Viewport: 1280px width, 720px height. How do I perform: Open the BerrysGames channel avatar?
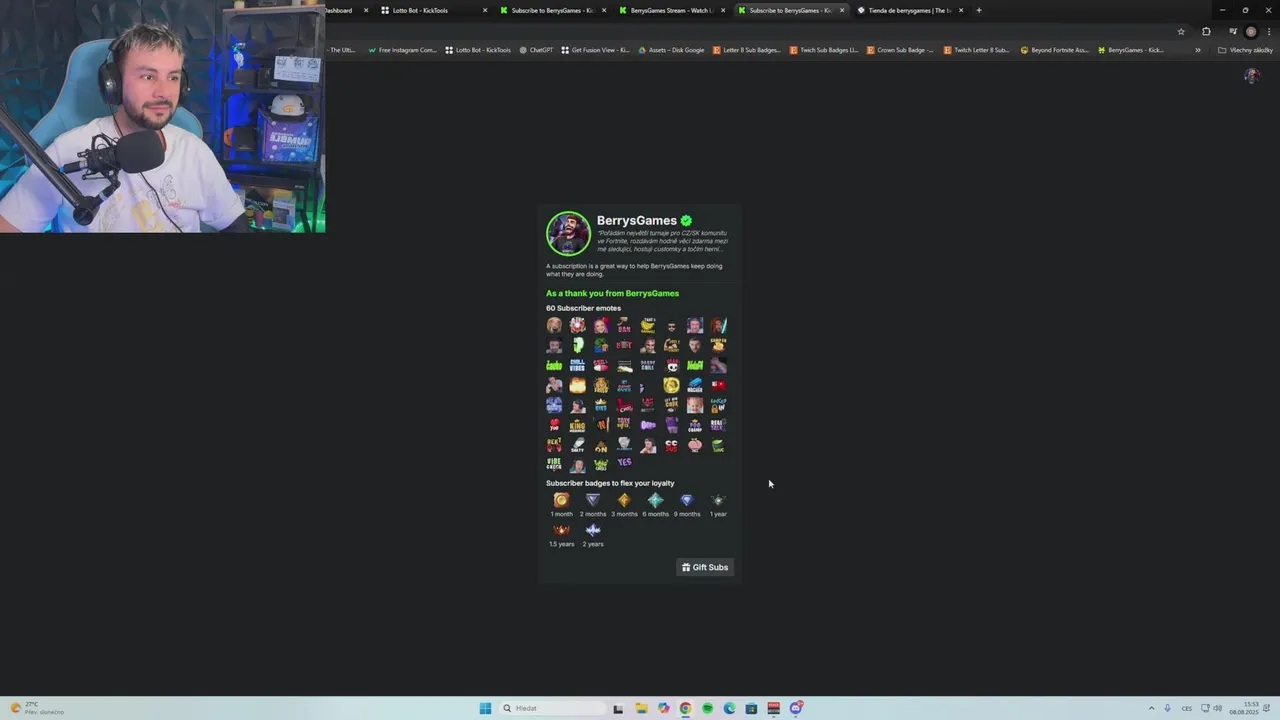coord(568,234)
